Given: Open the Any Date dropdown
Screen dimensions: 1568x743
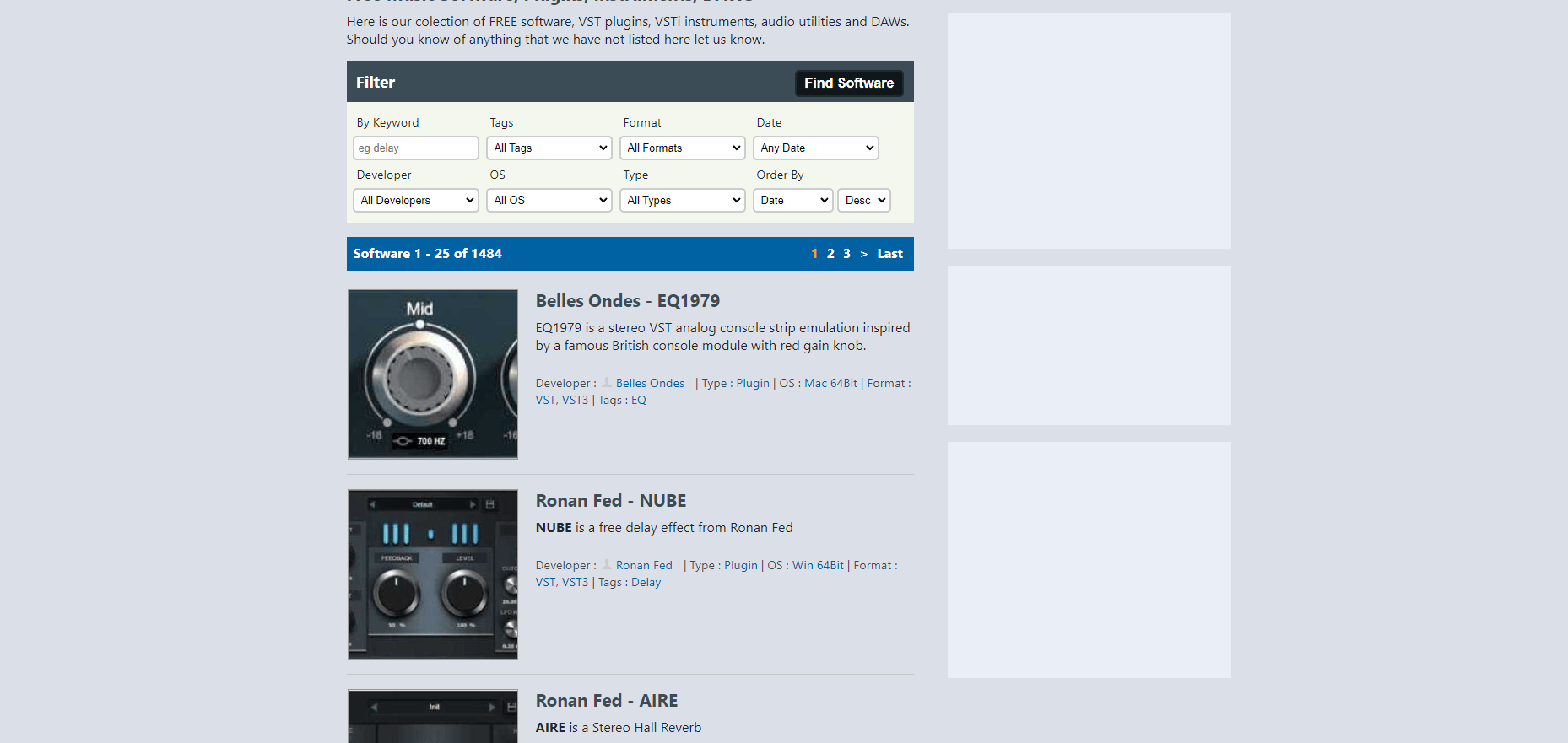Looking at the screenshot, I should tap(815, 148).
